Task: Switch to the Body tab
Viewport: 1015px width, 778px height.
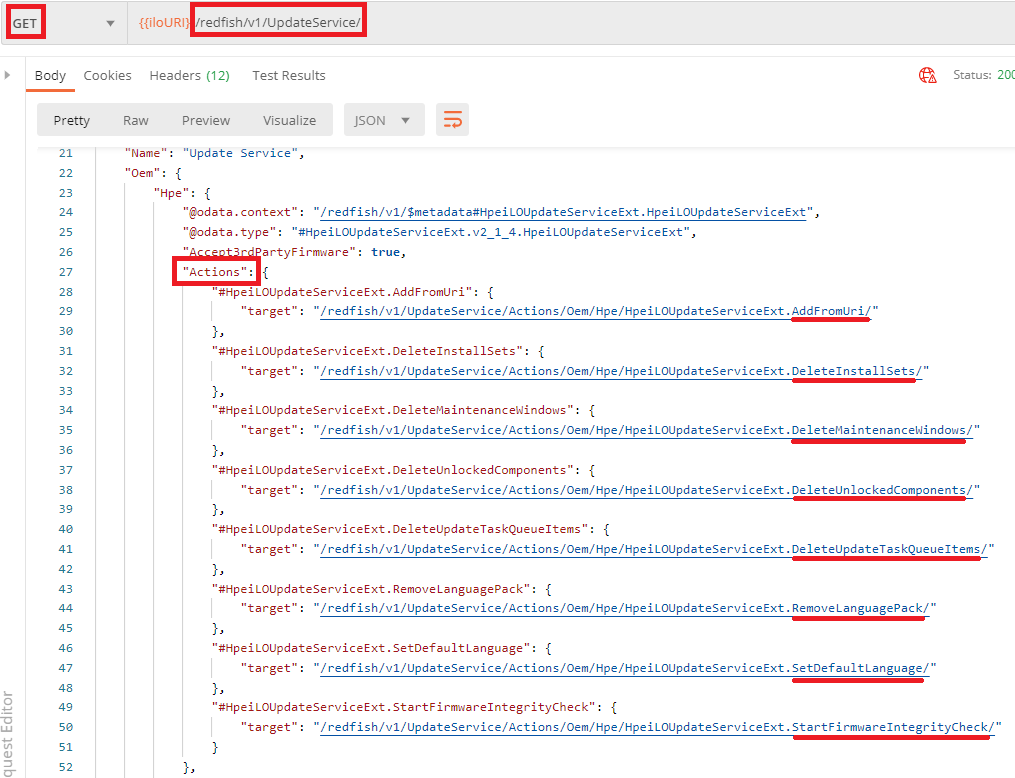Action: [x=50, y=75]
